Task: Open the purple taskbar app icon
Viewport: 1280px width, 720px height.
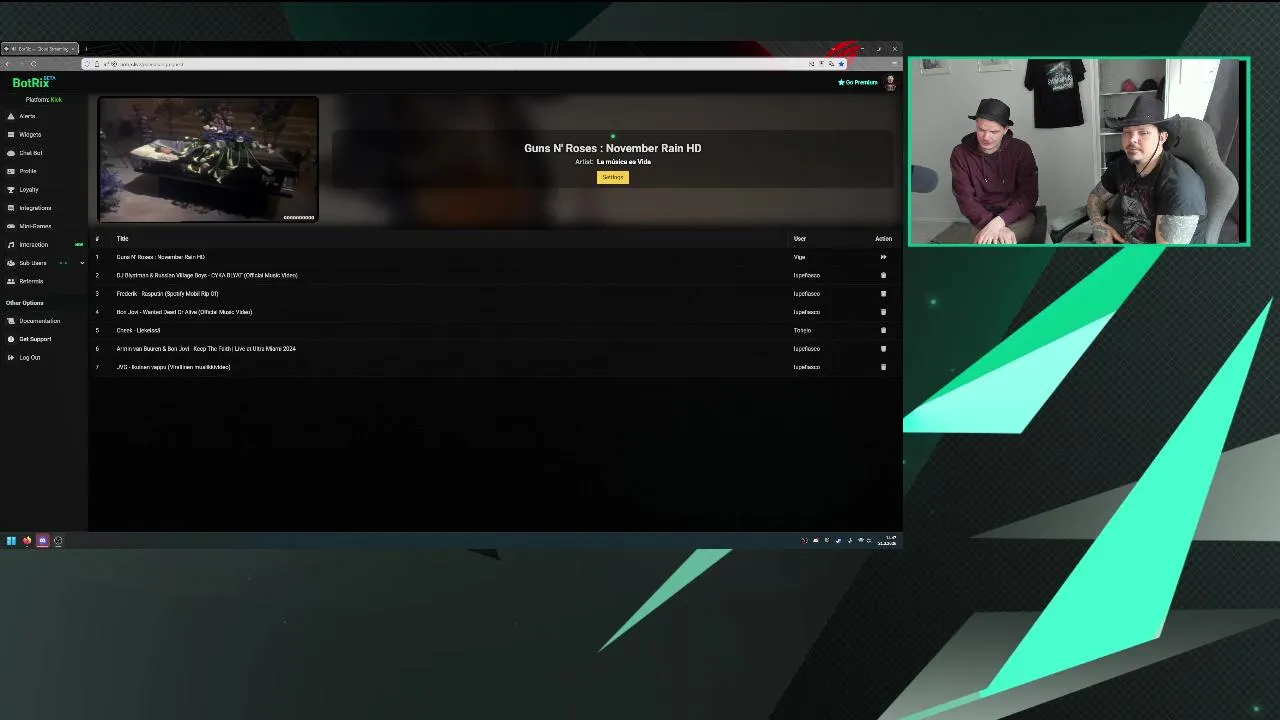Action: tap(42, 541)
